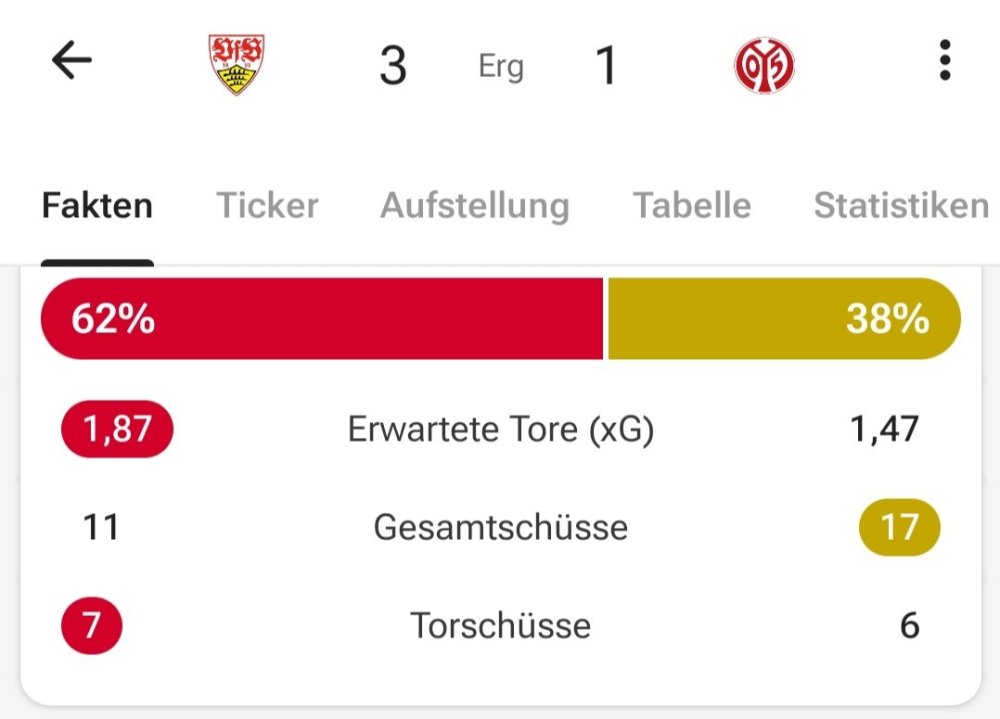This screenshot has height=719, width=1000.
Task: Click the away score 1
Action: click(x=606, y=66)
